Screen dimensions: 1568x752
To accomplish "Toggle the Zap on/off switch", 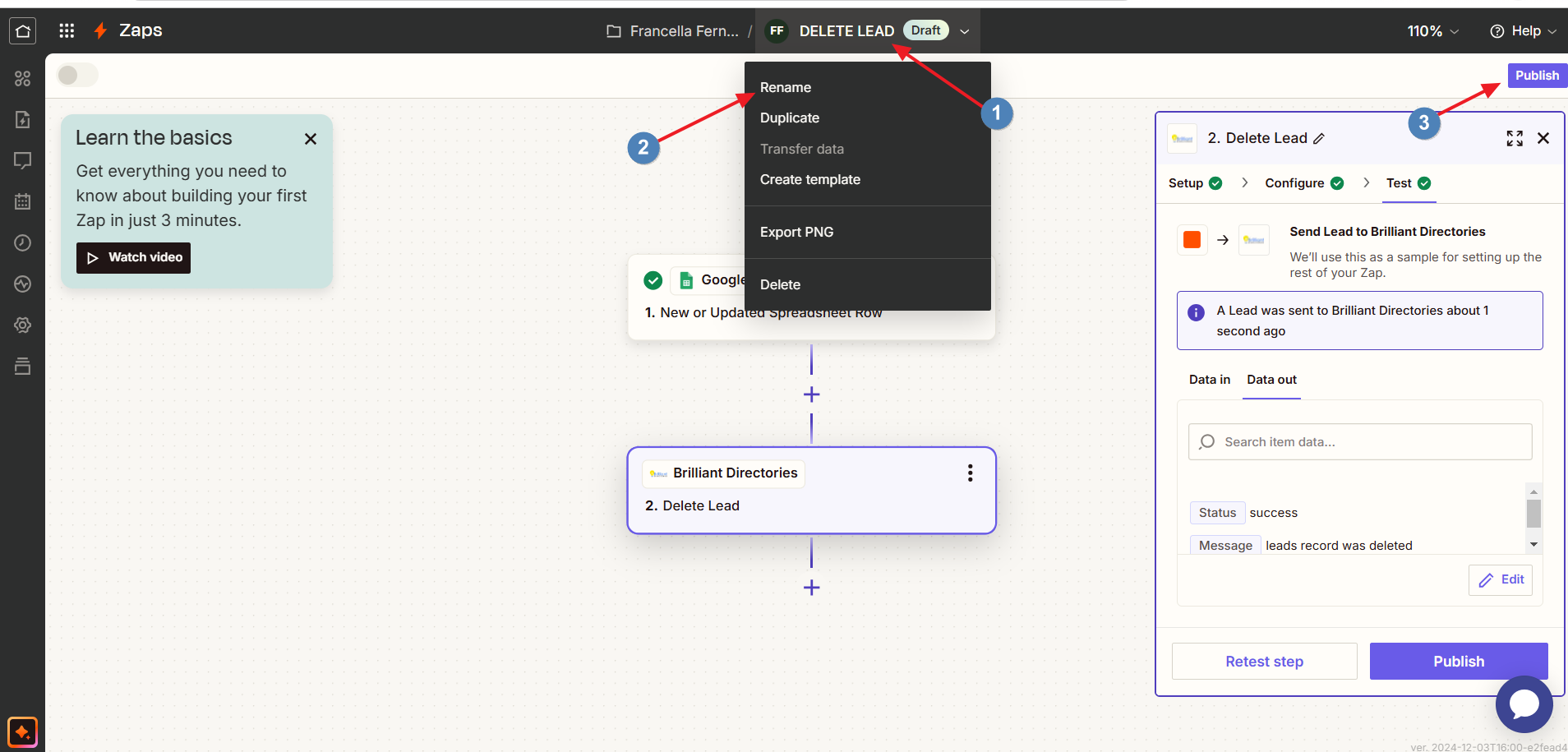I will pyautogui.click(x=77, y=75).
